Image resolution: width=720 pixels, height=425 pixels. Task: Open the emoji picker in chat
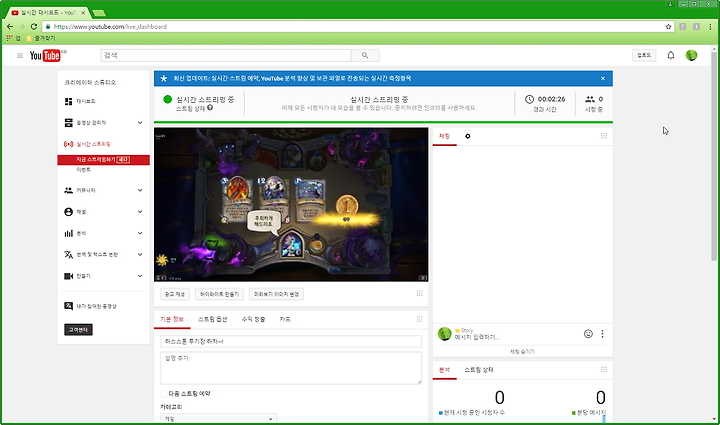[x=588, y=334]
